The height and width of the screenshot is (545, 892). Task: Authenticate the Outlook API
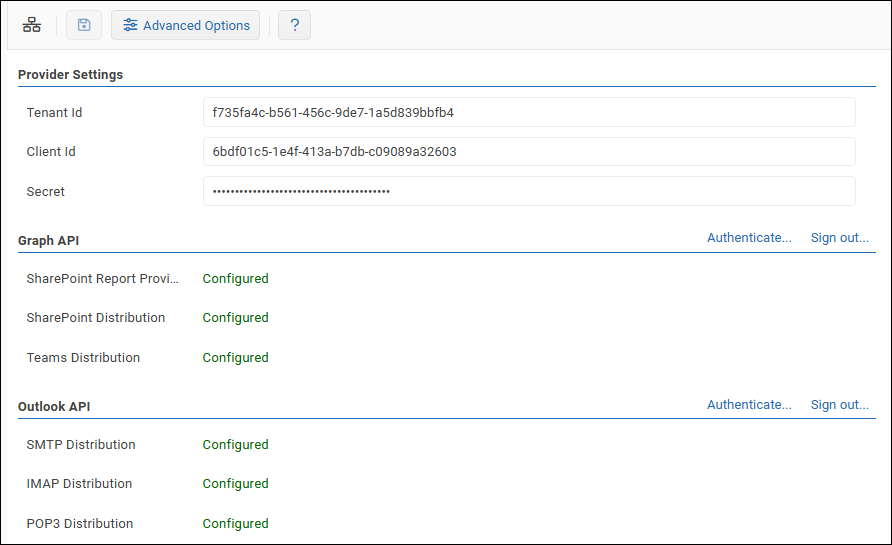coord(749,405)
